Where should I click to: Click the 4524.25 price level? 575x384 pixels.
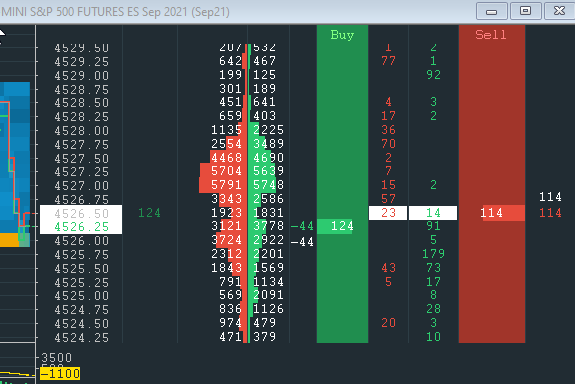coord(81,337)
